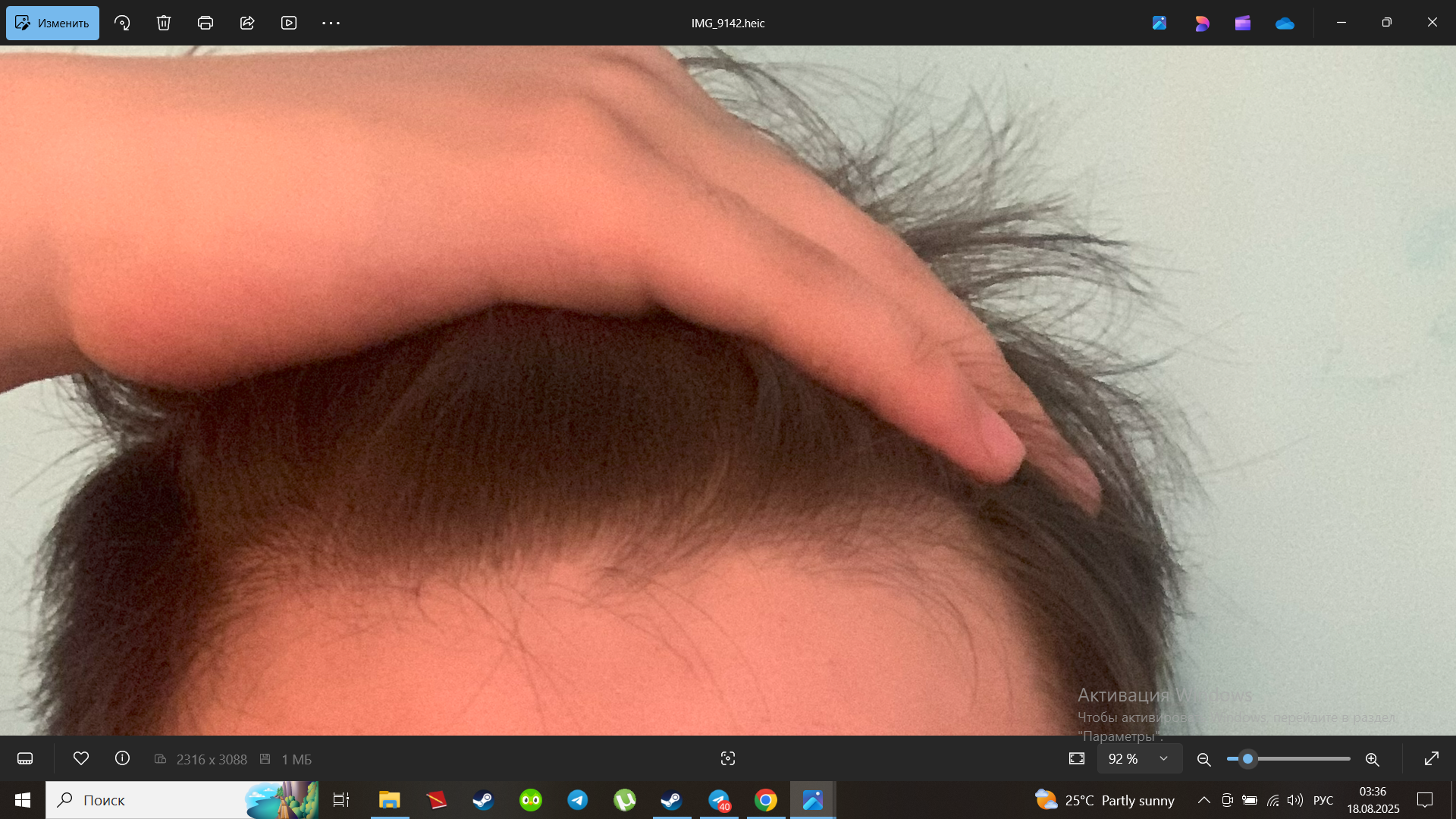Image resolution: width=1456 pixels, height=819 pixels.
Task: Open OneDrive cloud icon in title bar
Action: tap(1285, 23)
